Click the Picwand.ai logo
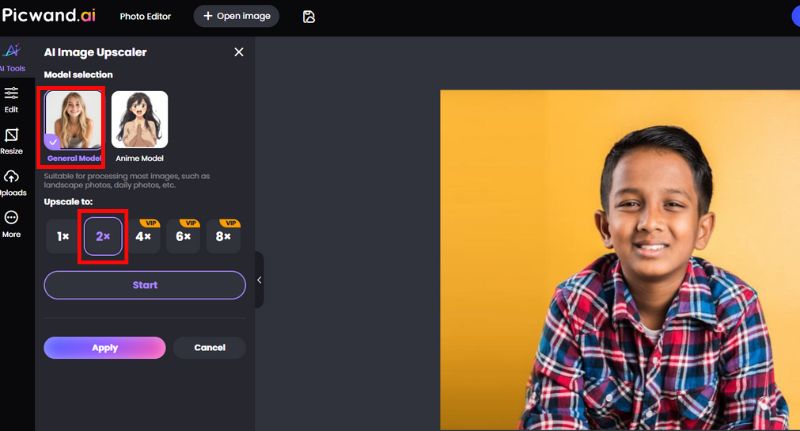Image resolution: width=800 pixels, height=431 pixels. (49, 16)
